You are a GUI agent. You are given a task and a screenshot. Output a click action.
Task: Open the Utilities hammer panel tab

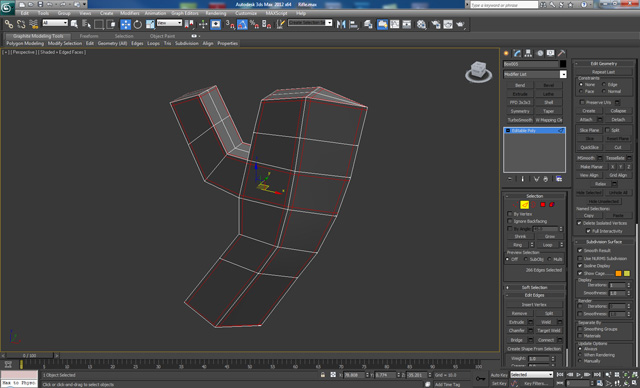coord(562,53)
